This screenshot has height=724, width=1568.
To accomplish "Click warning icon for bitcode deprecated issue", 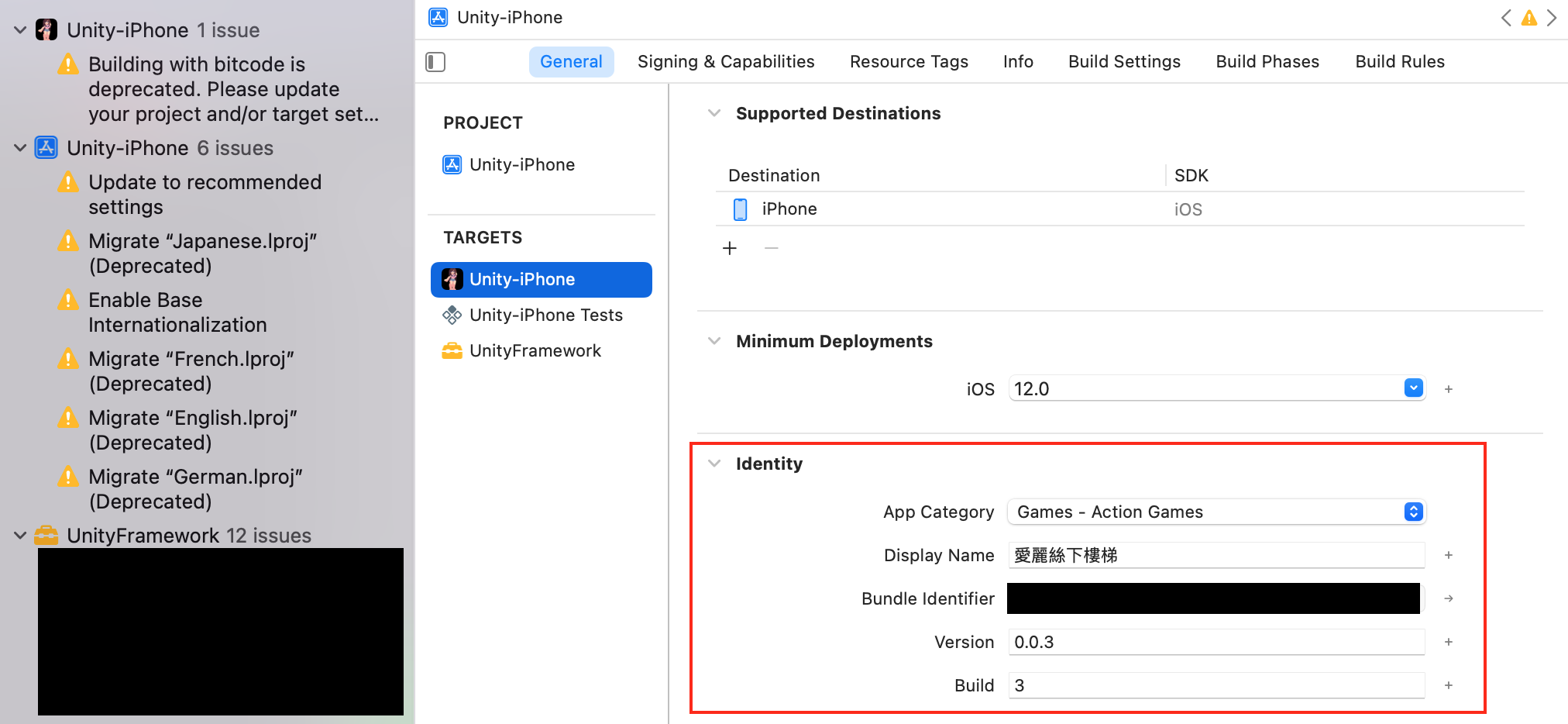I will pyautogui.click(x=68, y=64).
